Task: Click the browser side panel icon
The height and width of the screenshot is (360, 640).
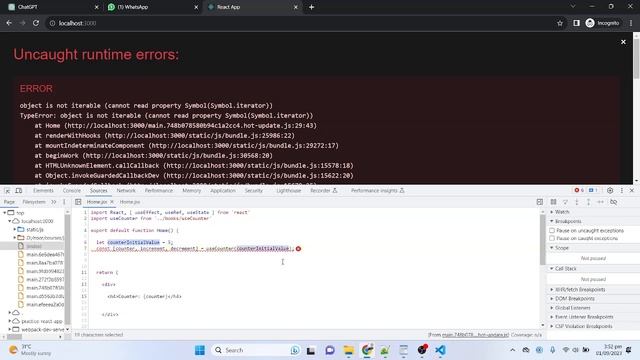Action: coord(576,23)
